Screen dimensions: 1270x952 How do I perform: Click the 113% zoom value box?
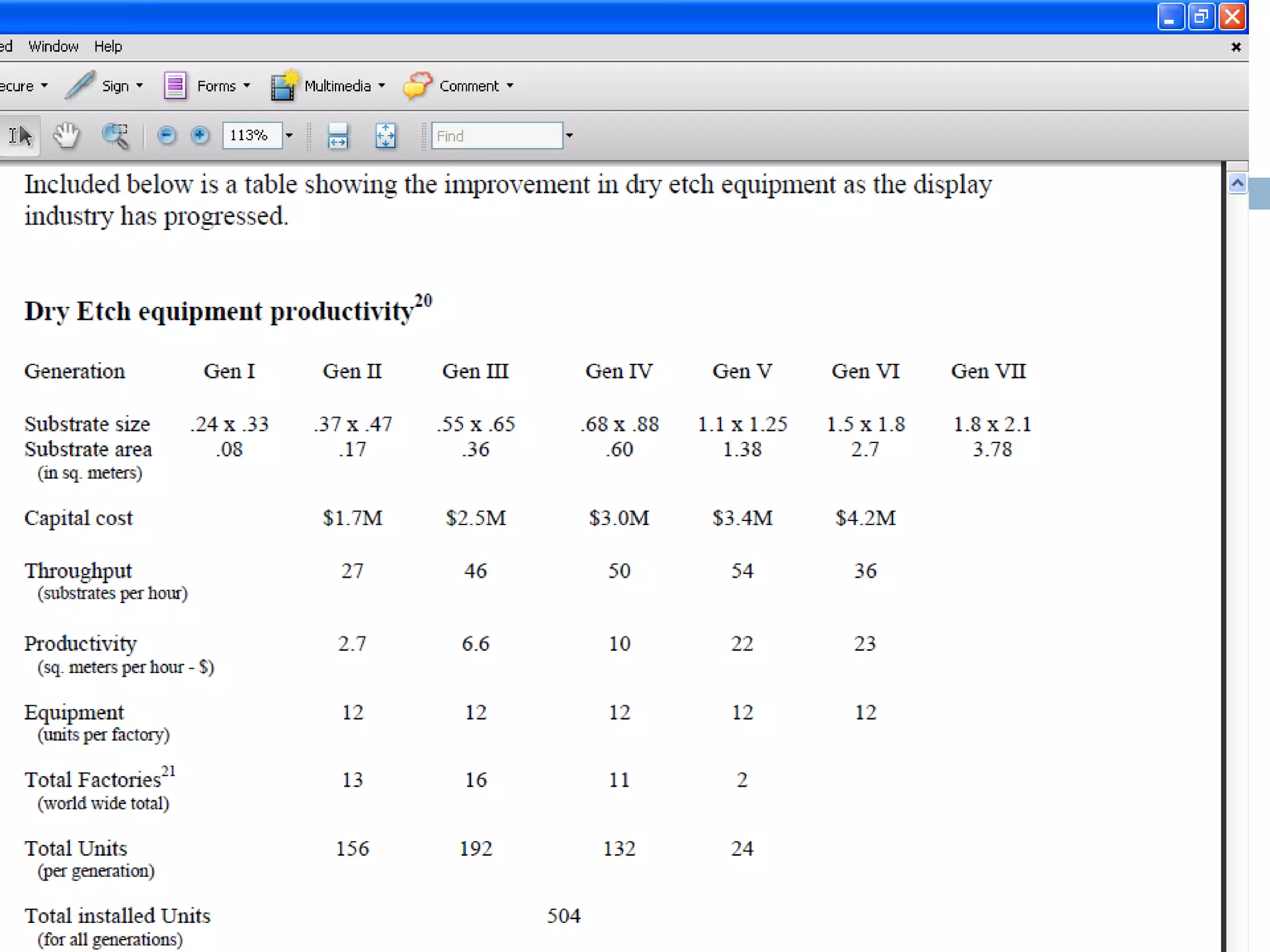coord(251,135)
